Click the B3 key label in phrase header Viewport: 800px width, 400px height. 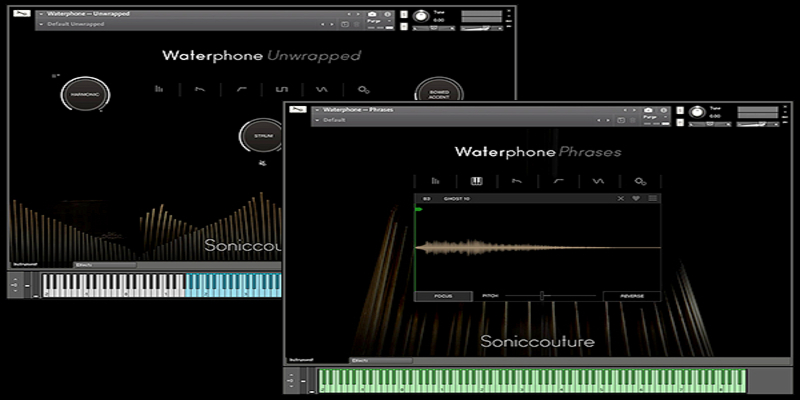[x=427, y=198]
